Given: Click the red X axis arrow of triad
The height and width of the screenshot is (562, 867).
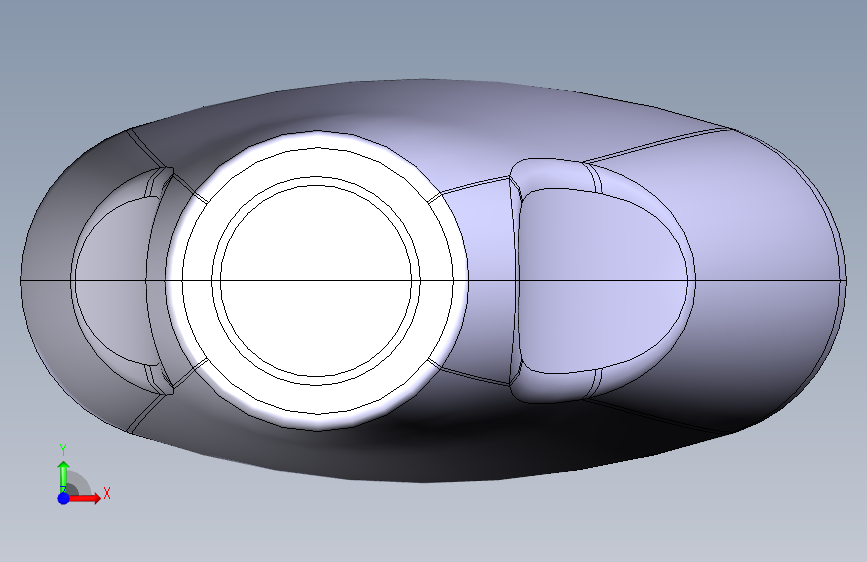Looking at the screenshot, I should [x=84, y=498].
